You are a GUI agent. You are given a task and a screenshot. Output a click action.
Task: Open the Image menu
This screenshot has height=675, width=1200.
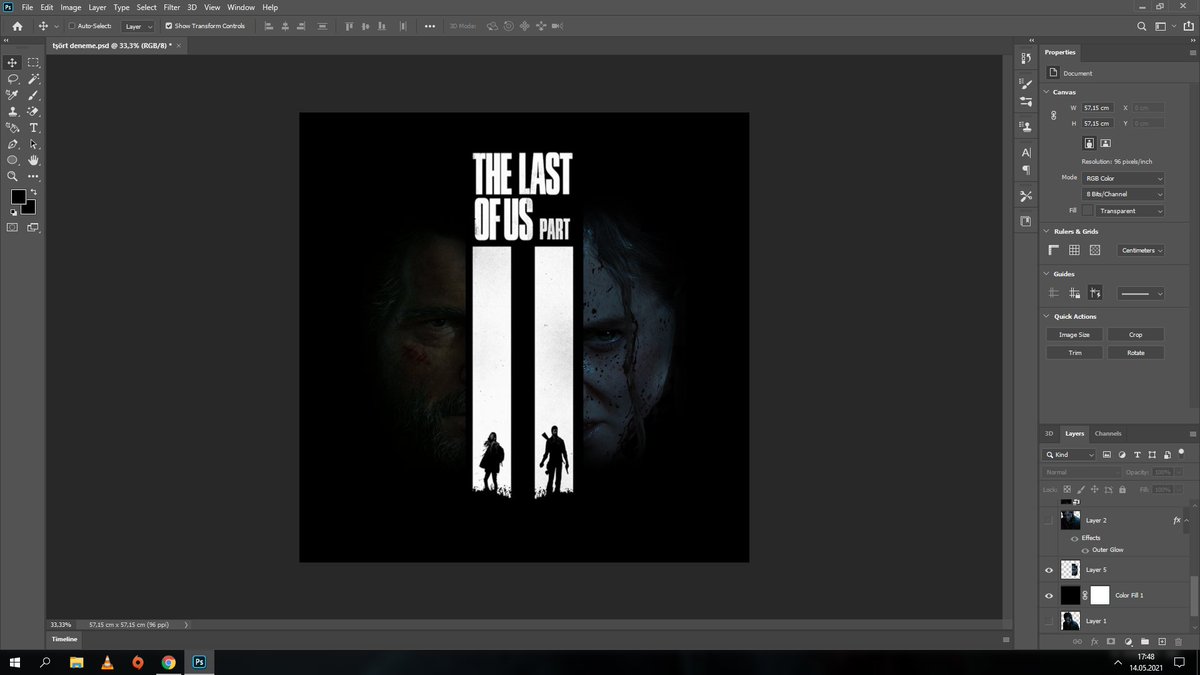pos(71,7)
